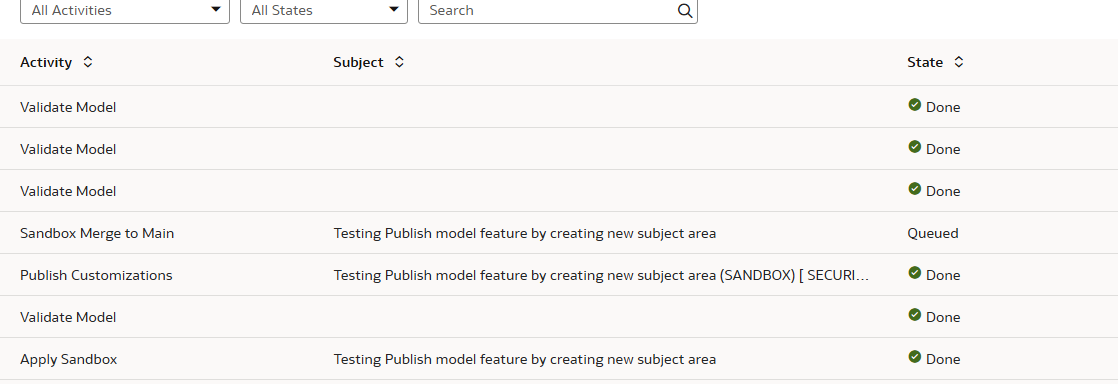Click the State column header label

(925, 62)
